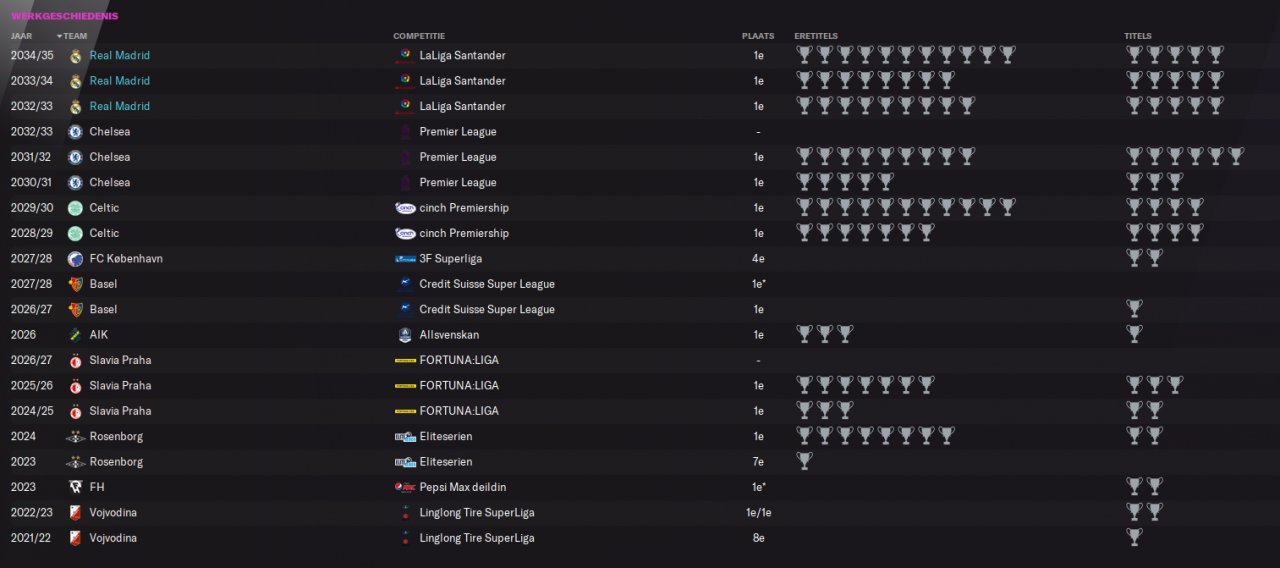Click the title trophy in Basel 2026/27 row
The width and height of the screenshot is (1280, 568).
1134,309
